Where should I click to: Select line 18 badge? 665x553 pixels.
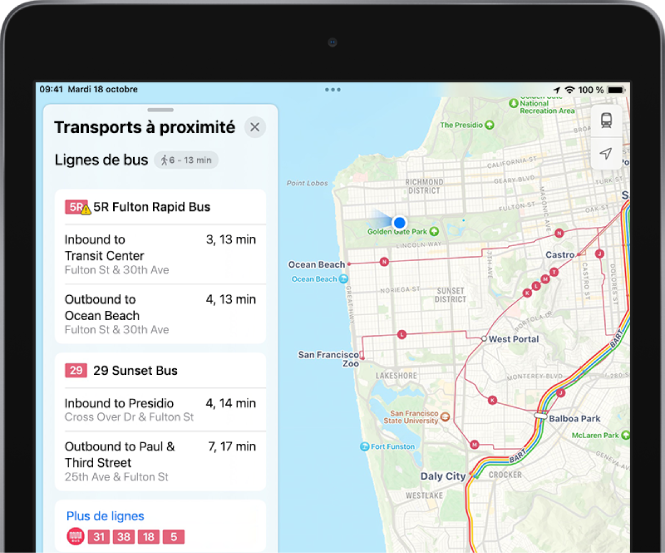148,537
